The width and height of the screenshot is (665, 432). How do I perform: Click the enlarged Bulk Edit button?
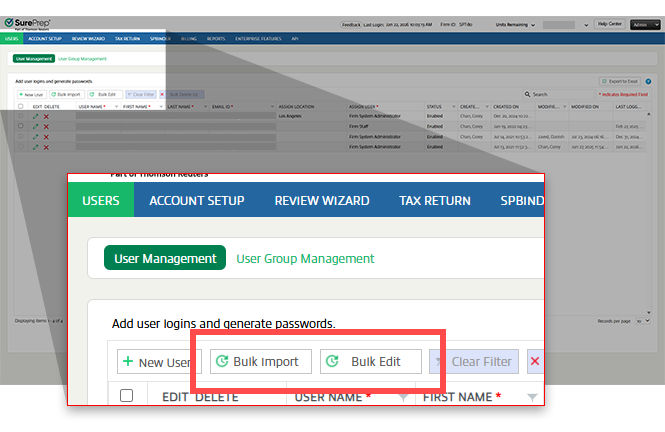pyautogui.click(x=371, y=361)
